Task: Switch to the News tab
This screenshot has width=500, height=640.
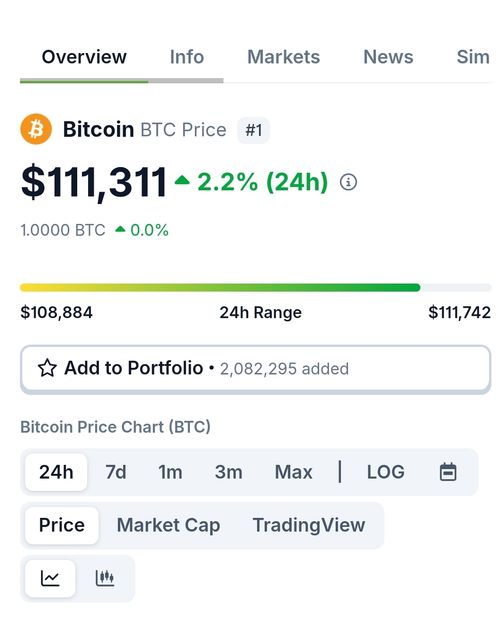Action: pos(388,57)
